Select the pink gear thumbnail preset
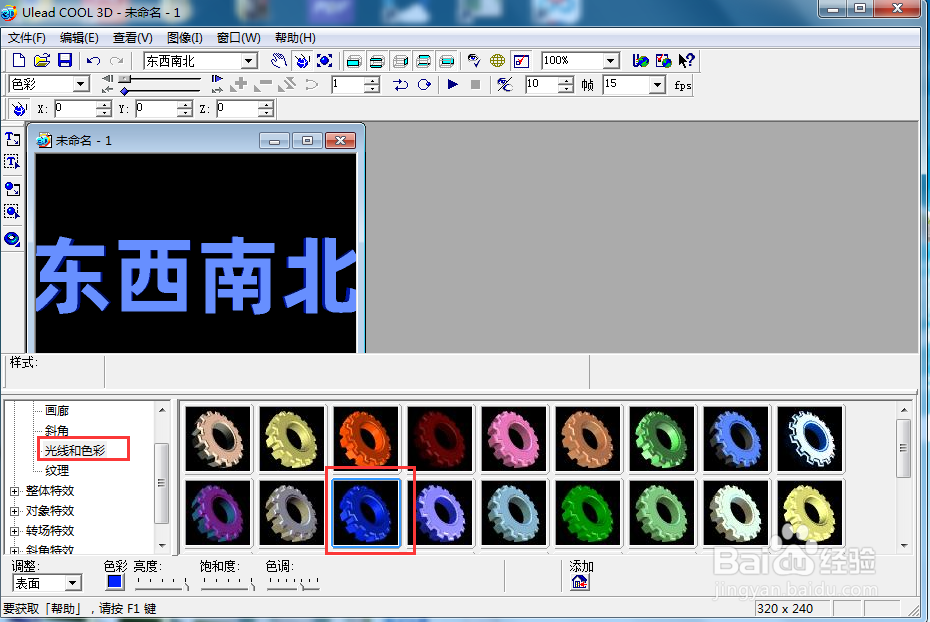This screenshot has height=622, width=930. 514,439
